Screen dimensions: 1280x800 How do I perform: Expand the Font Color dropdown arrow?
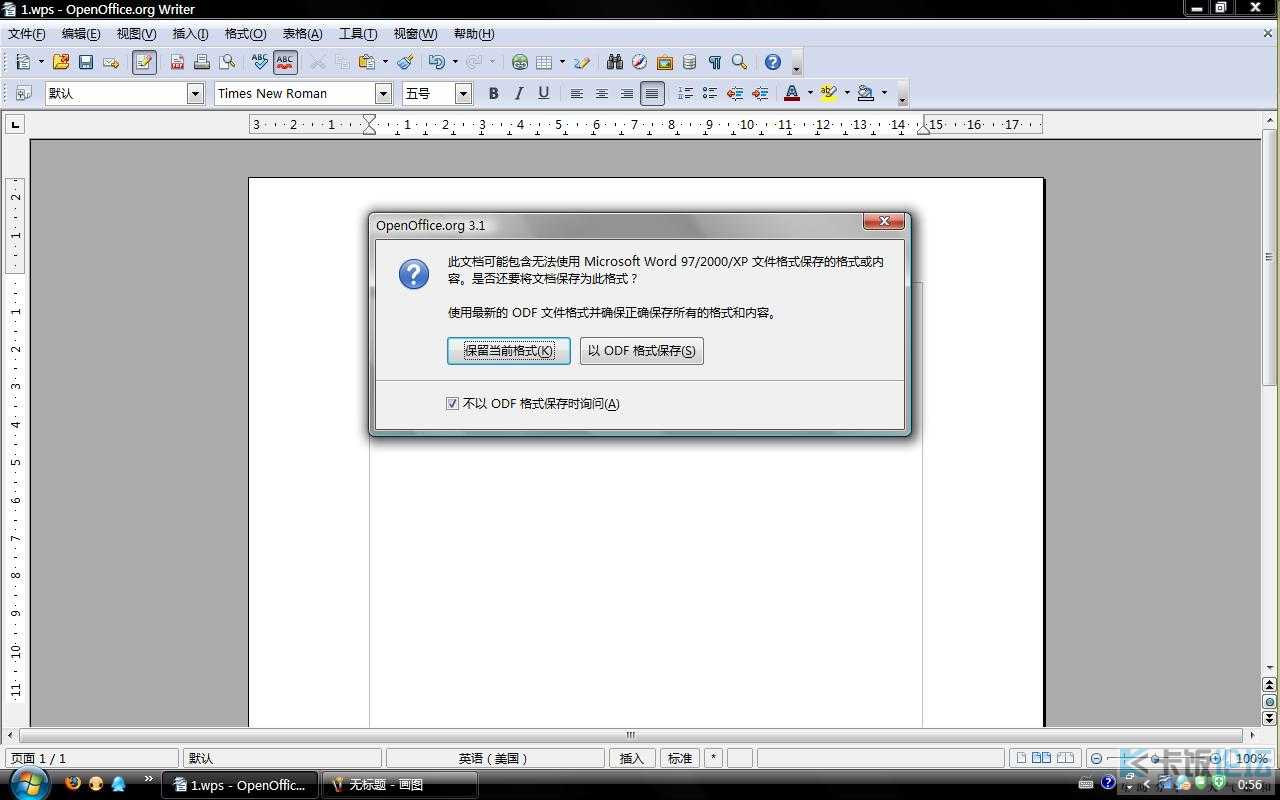810,93
